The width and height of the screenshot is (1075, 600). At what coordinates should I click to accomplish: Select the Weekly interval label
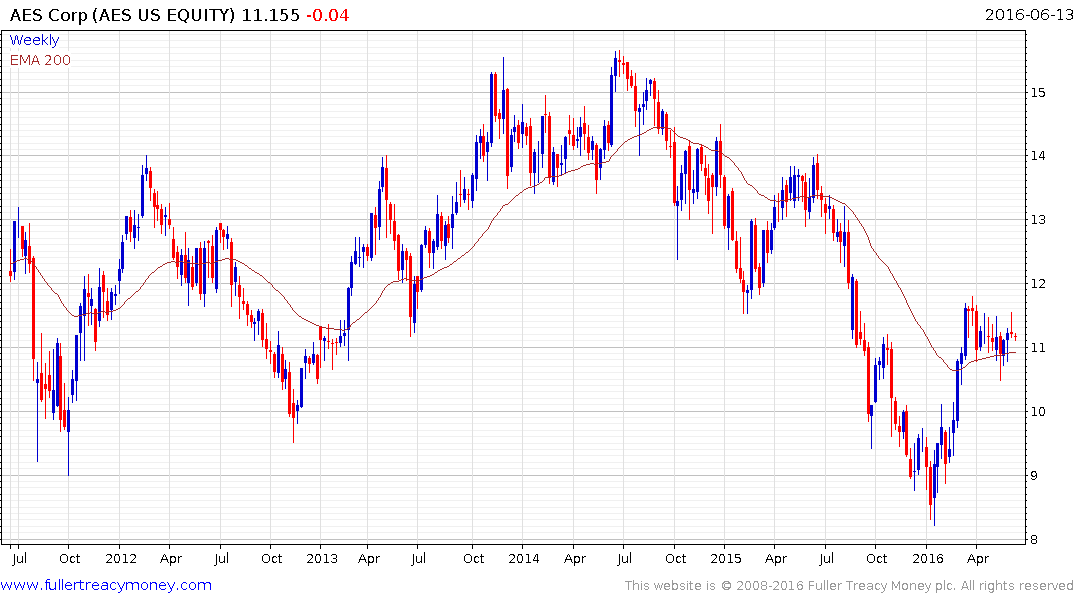click(34, 40)
